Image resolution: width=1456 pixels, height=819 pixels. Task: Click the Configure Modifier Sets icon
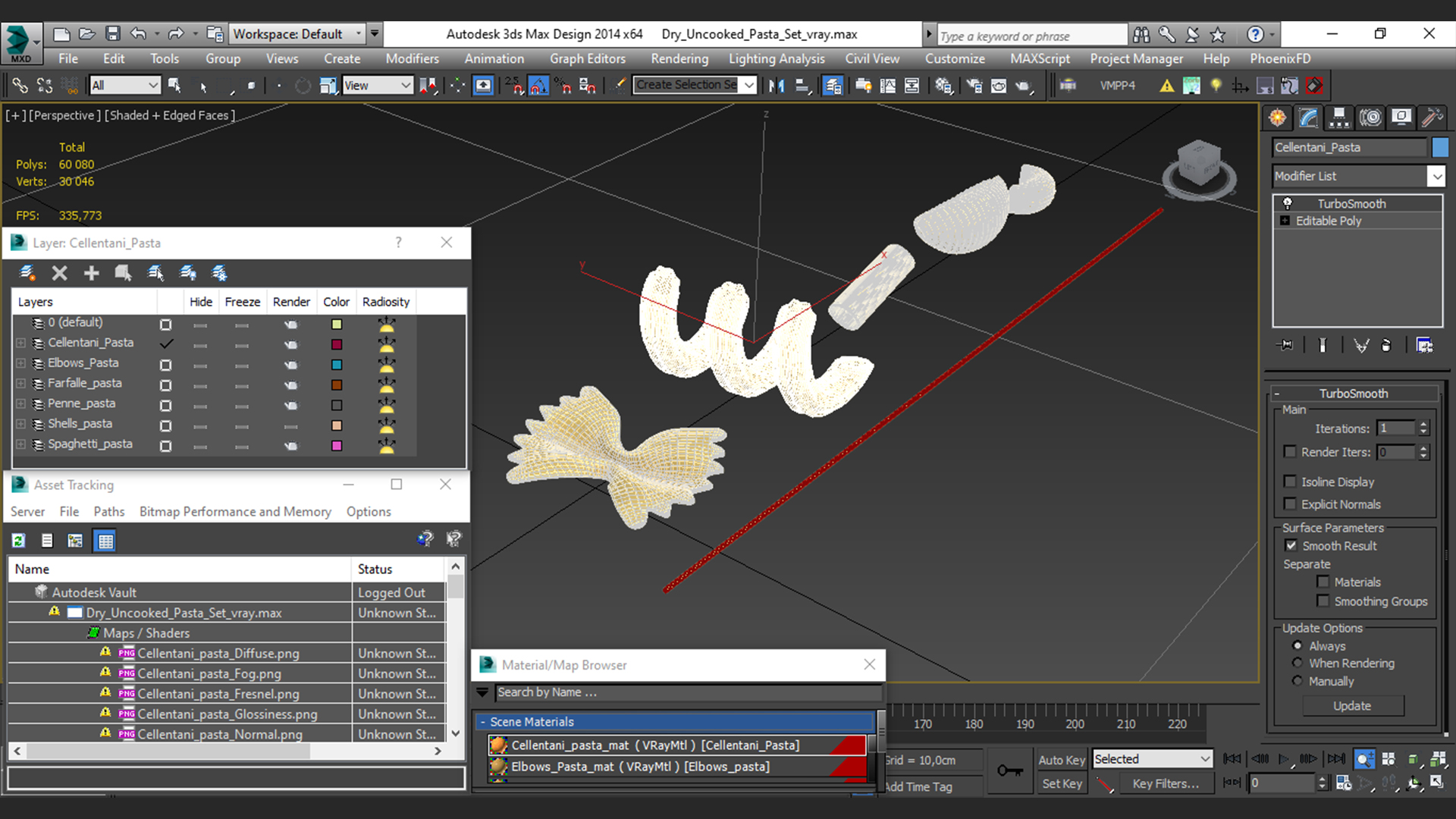(1424, 345)
